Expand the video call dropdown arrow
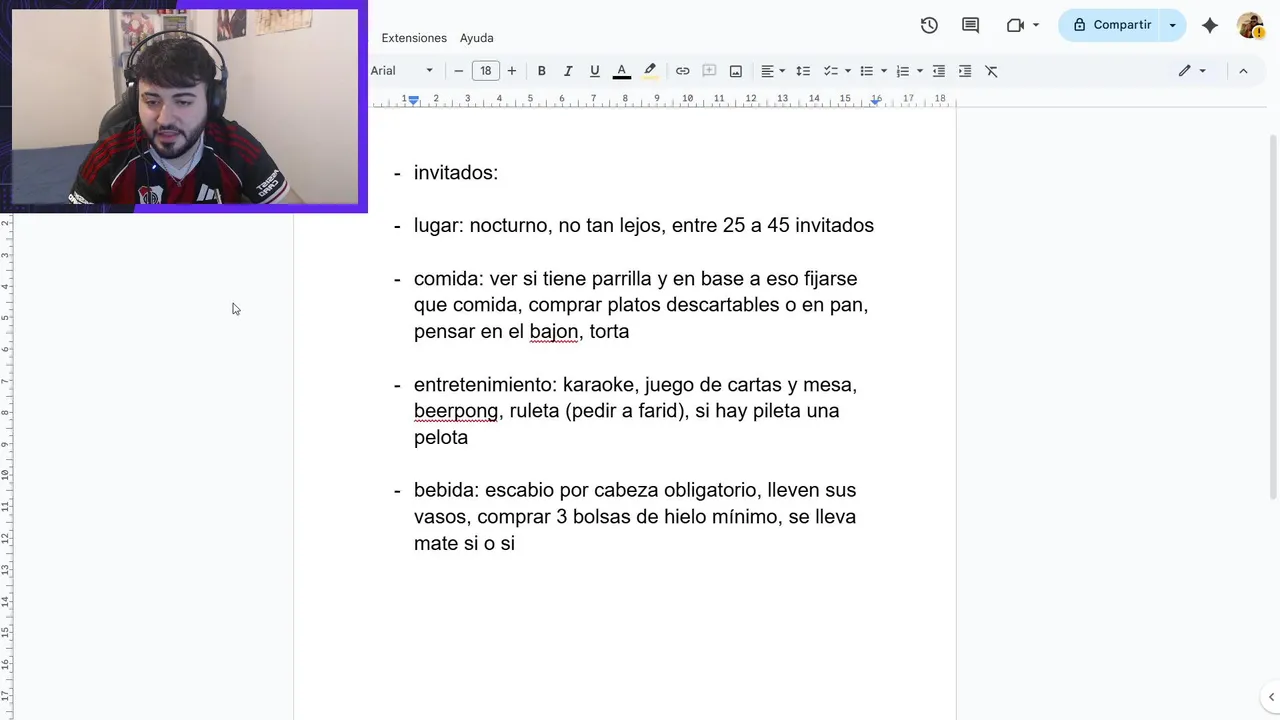Screen dimensions: 1280x720 pyautogui.click(x=1036, y=25)
